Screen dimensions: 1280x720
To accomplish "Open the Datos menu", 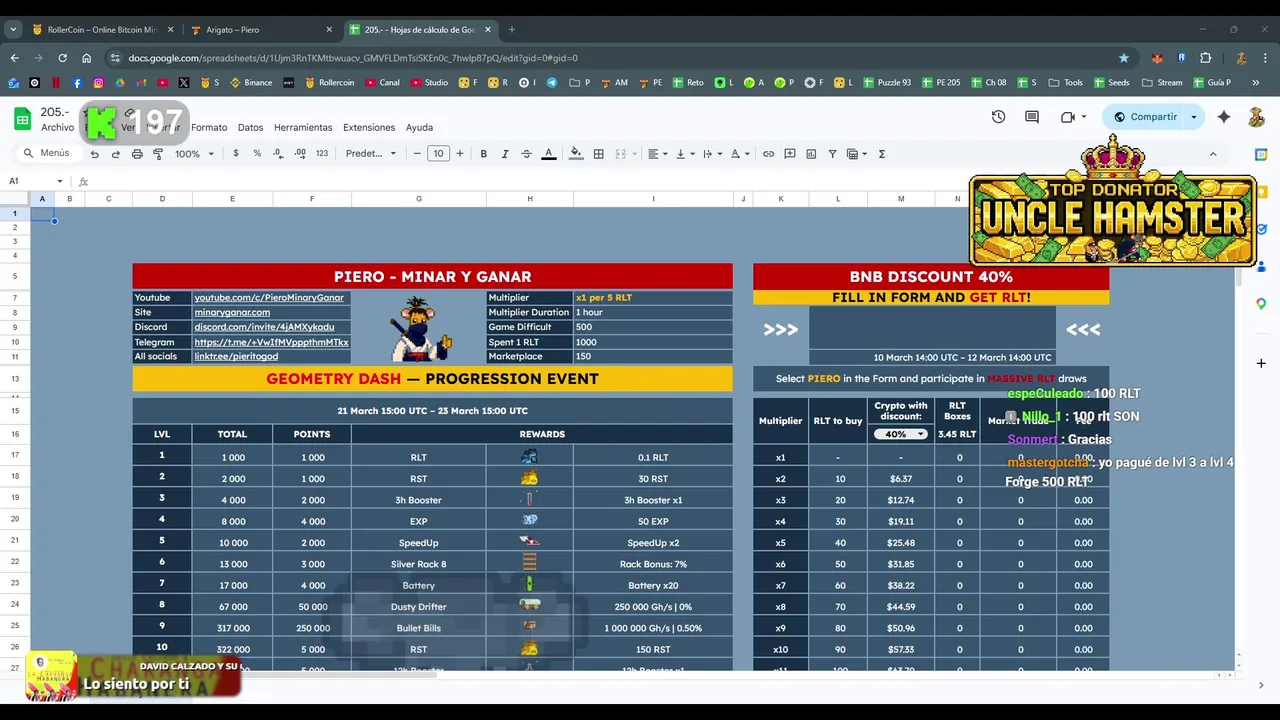I will (x=250, y=128).
